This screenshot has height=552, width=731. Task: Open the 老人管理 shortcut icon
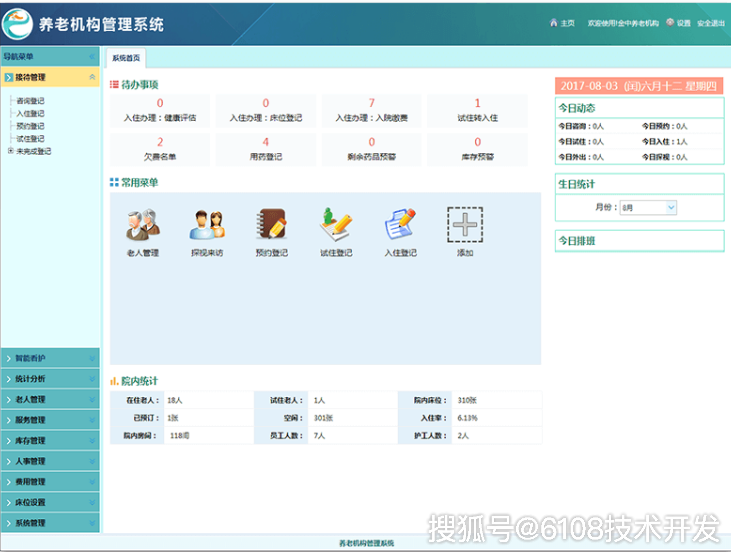click(143, 225)
